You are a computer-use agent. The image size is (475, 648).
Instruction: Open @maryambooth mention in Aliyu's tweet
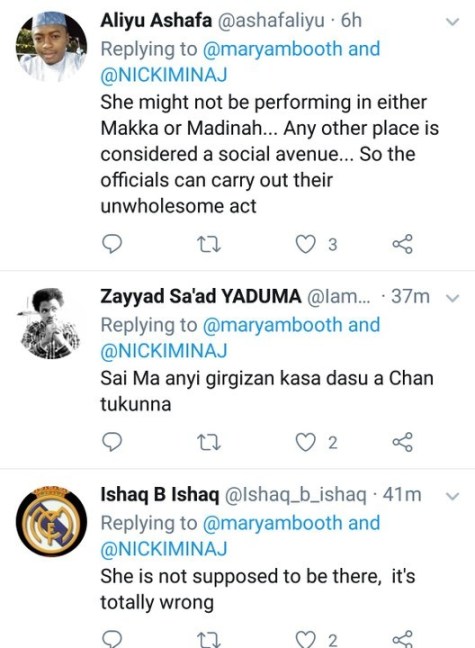(273, 49)
